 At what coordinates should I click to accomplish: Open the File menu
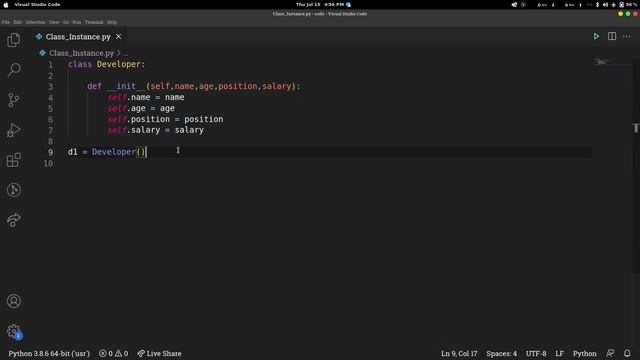(x=6, y=22)
